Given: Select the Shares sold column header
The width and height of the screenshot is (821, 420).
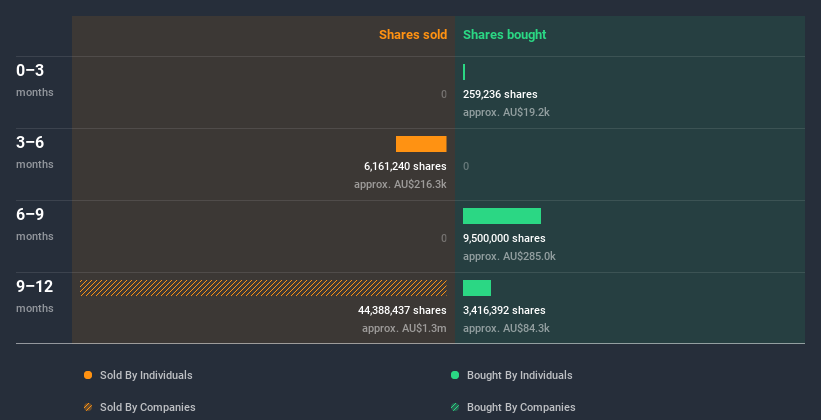Looking at the screenshot, I should coord(413,35).
